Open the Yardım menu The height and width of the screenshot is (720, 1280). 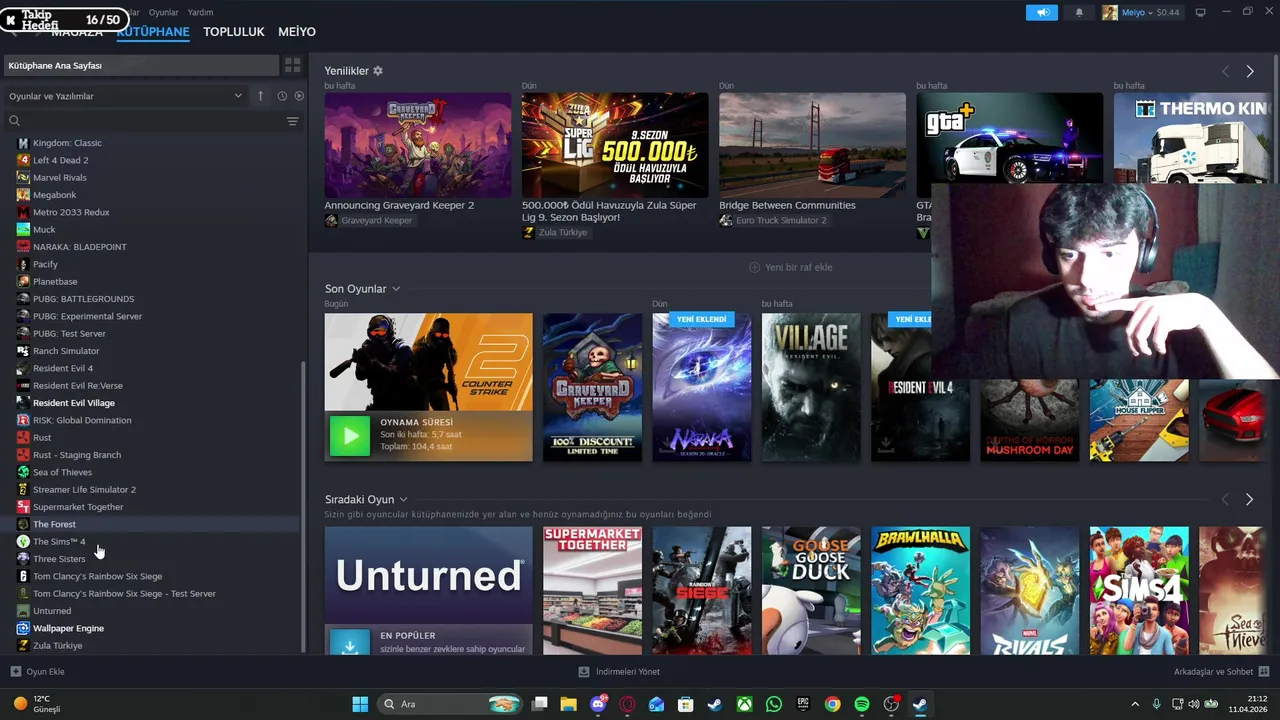pyautogui.click(x=200, y=12)
